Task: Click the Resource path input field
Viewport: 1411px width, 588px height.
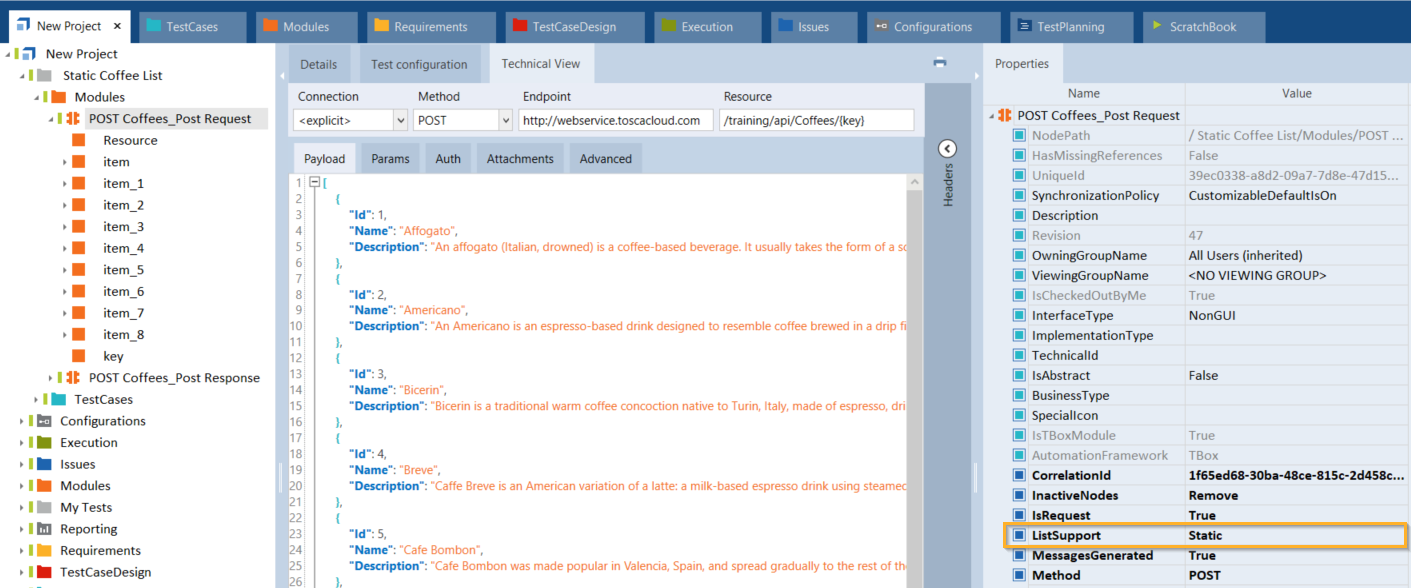Action: point(816,121)
